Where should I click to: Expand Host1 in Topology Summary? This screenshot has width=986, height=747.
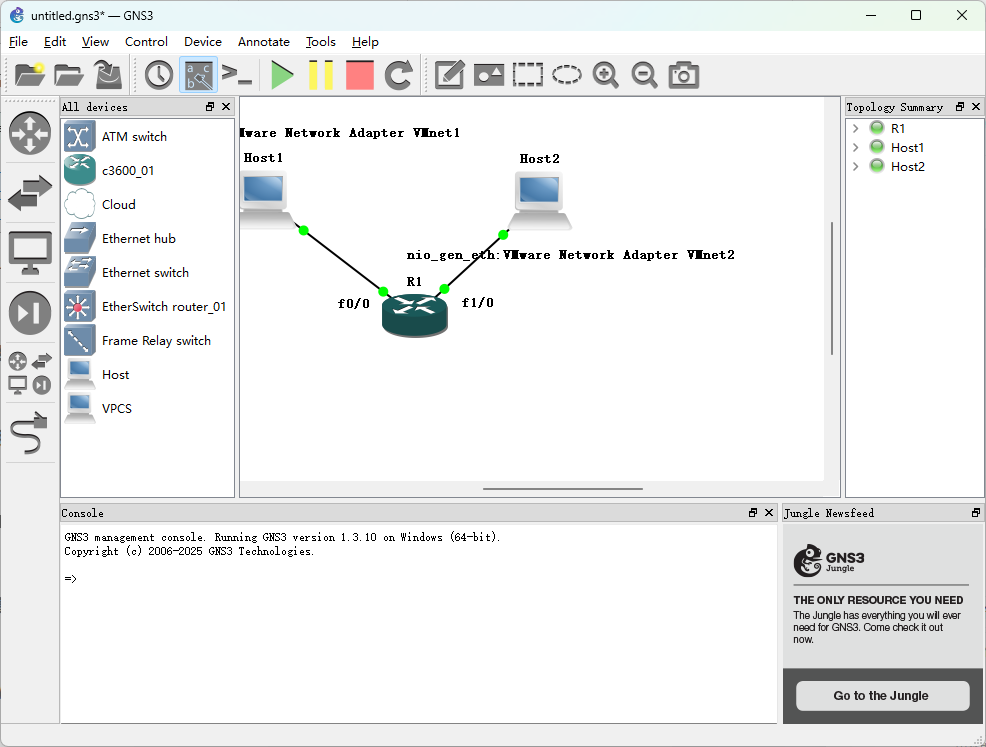[x=855, y=147]
